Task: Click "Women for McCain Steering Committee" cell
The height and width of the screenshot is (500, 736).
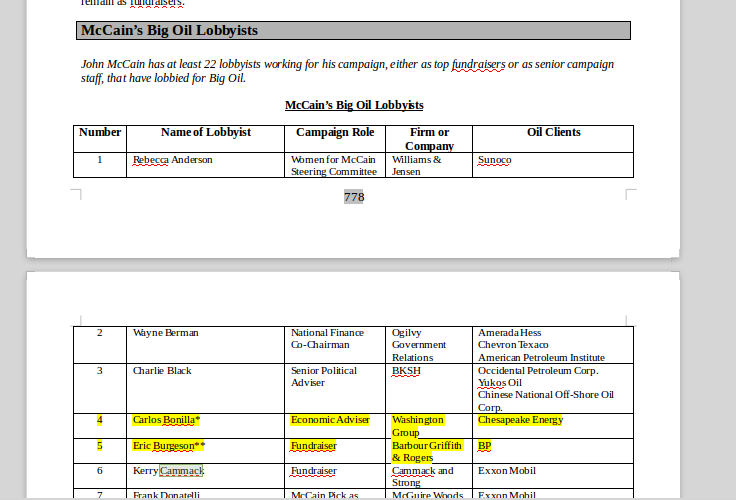Action: coord(334,166)
